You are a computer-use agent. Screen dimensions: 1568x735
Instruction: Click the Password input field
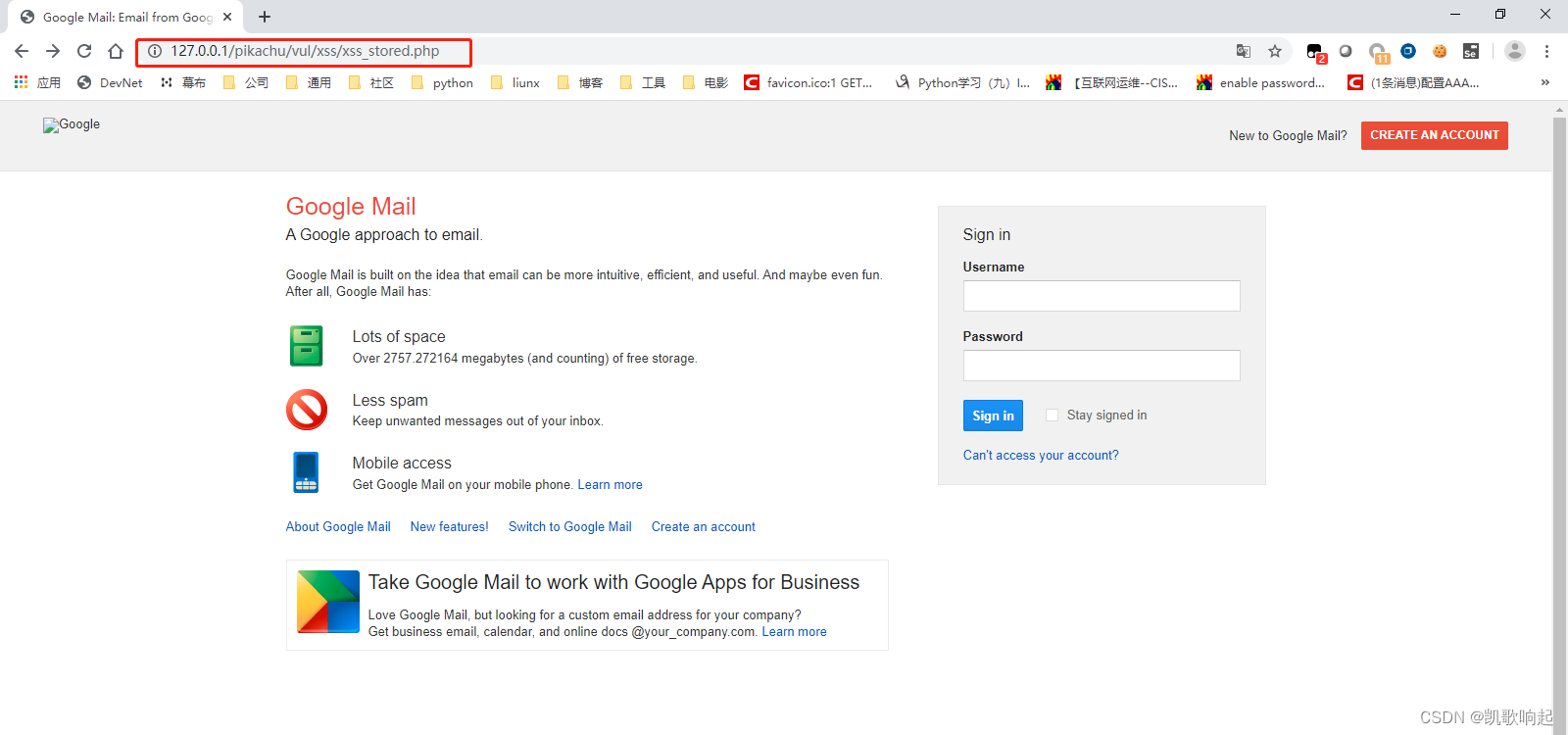[1102, 366]
